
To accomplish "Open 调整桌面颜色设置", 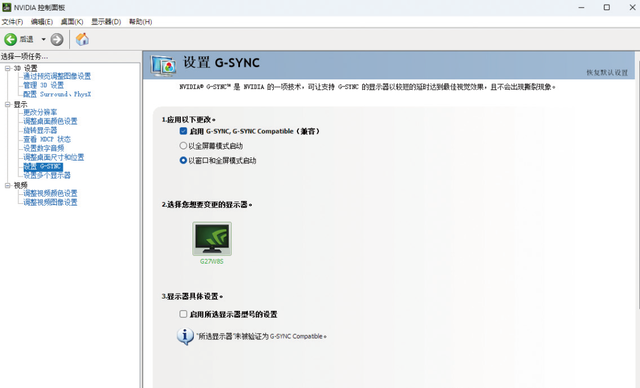I will (x=50, y=121).
